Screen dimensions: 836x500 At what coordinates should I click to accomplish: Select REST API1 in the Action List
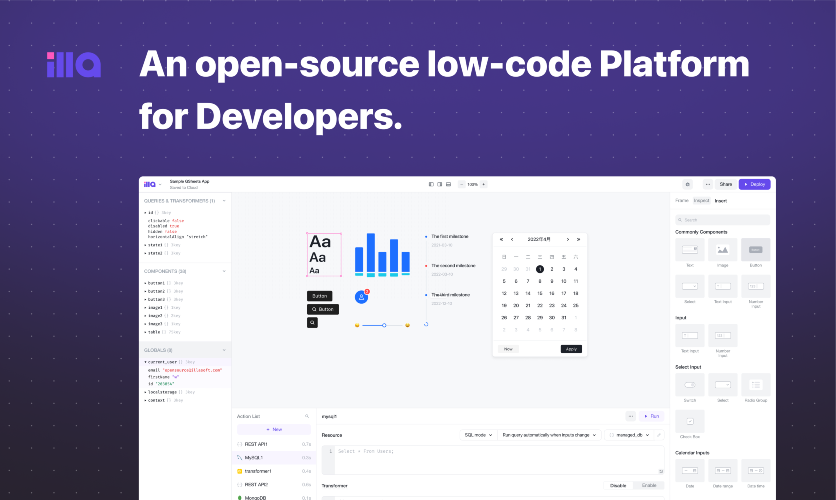point(274,444)
